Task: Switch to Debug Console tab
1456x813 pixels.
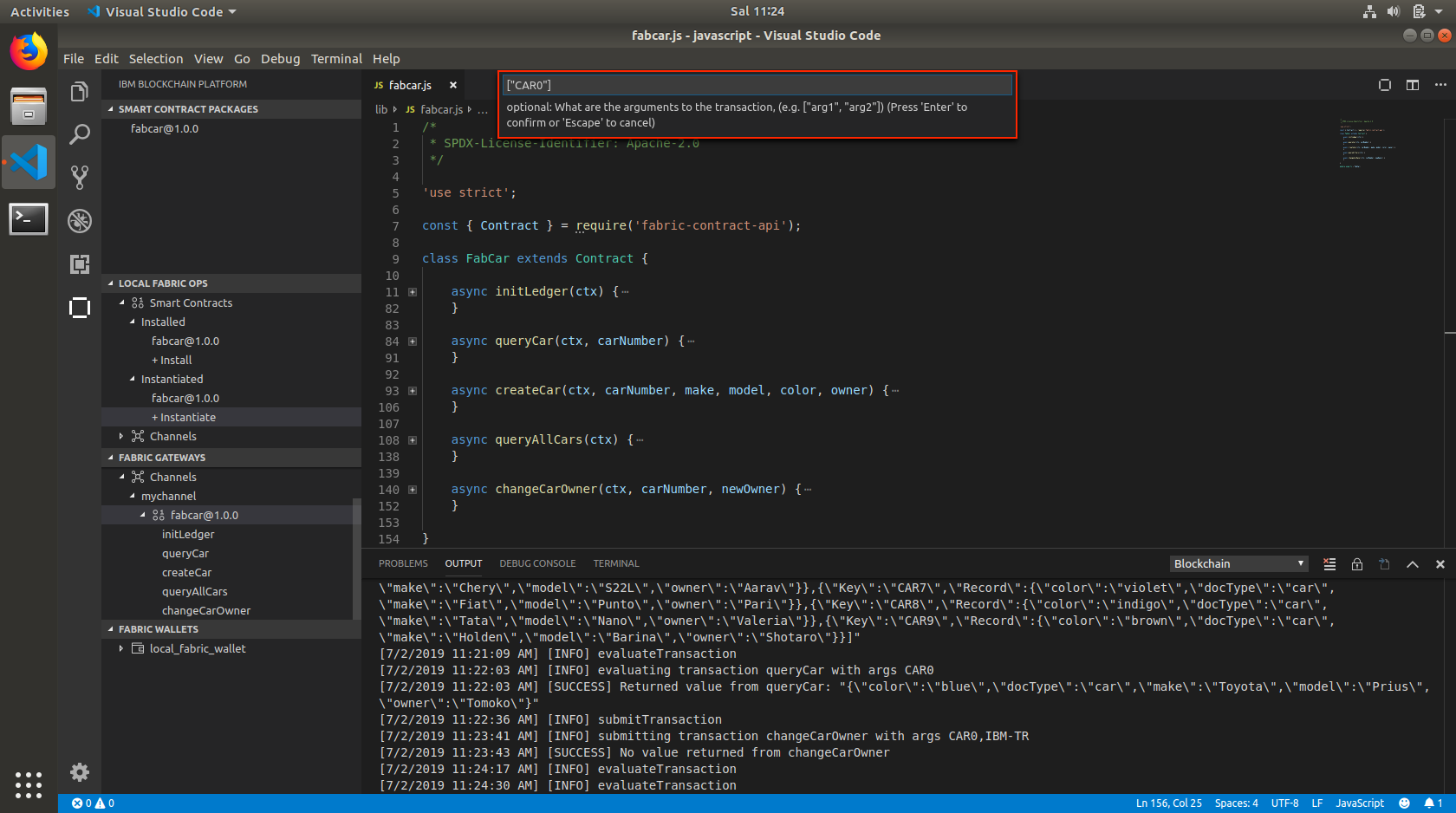Action: (x=537, y=564)
